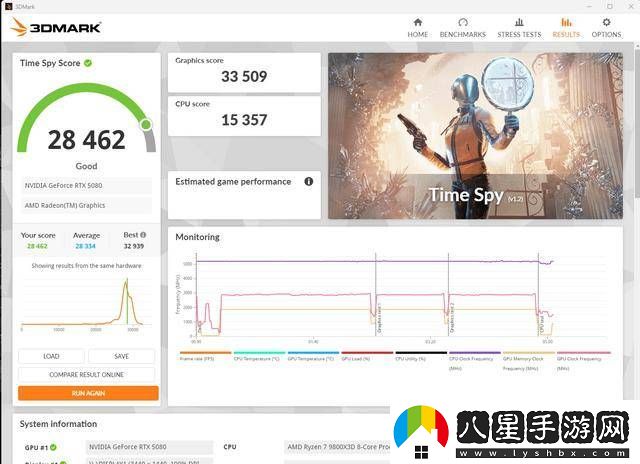Image resolution: width=640 pixels, height=464 pixels.
Task: Toggle the Frame rate (FPS) legend series
Action: tap(205, 356)
